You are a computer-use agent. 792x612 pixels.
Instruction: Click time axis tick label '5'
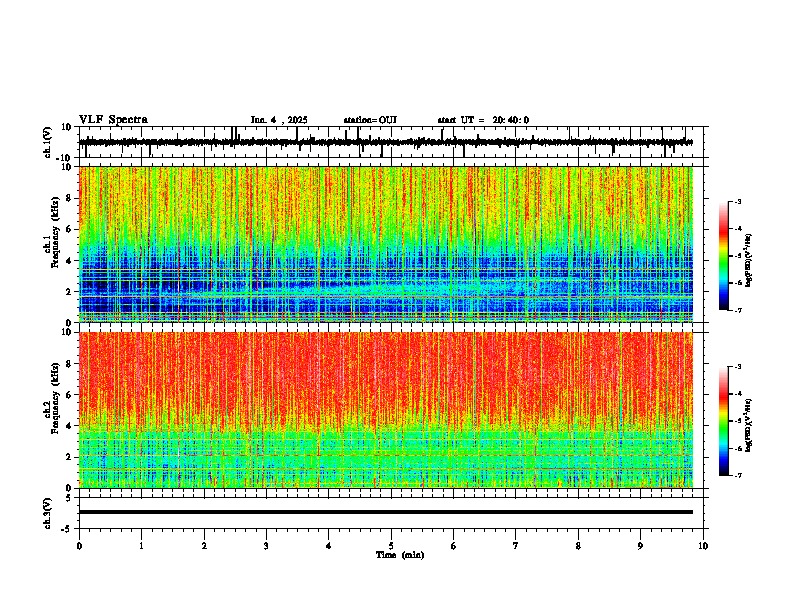(391, 546)
